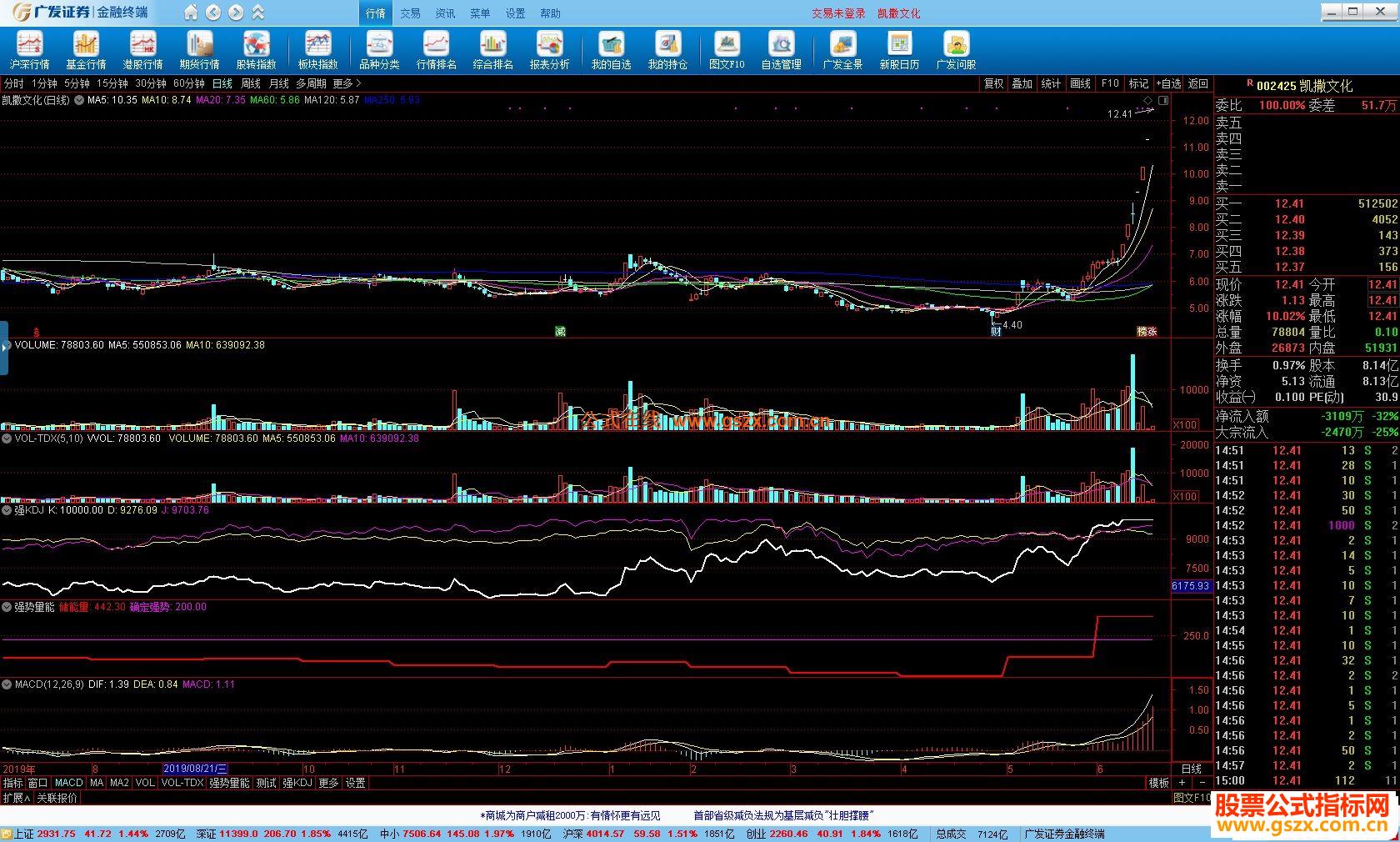Screen dimensions: 1400x842
Task: Go to home via house icon
Action: [191, 13]
